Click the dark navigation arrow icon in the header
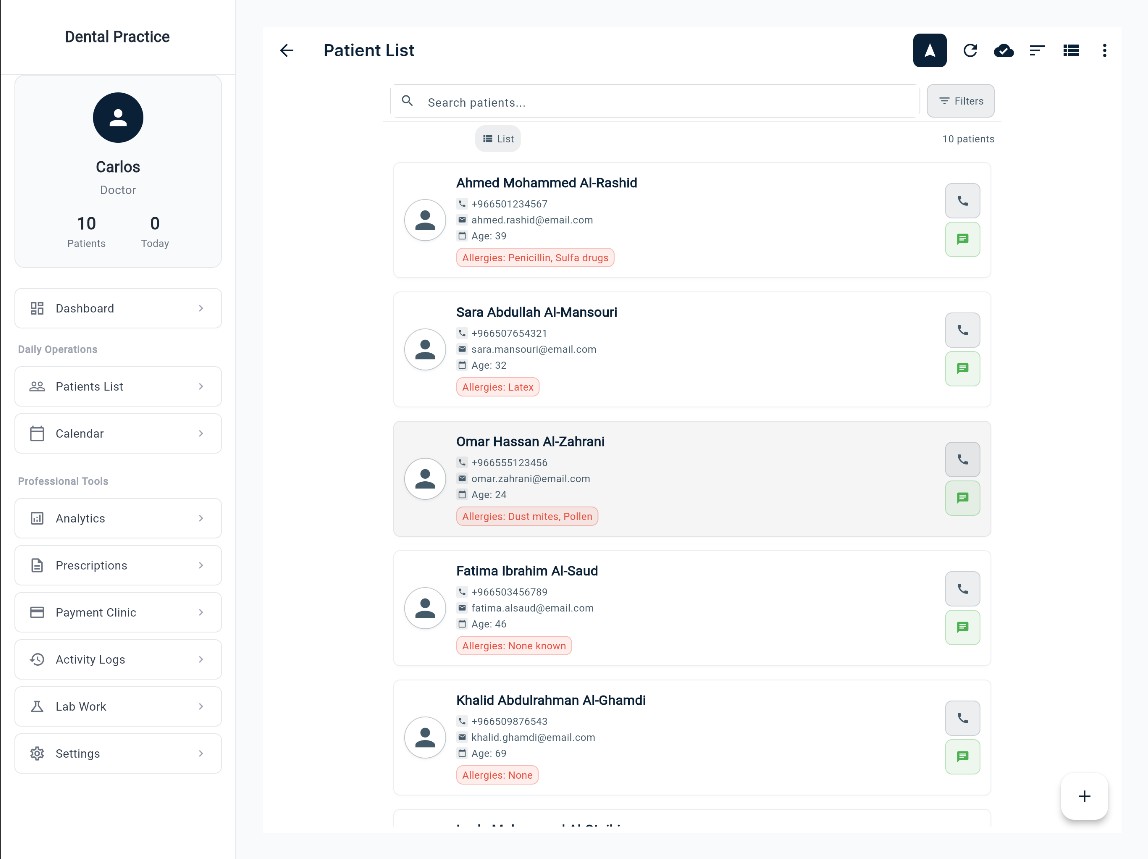 click(x=929, y=51)
